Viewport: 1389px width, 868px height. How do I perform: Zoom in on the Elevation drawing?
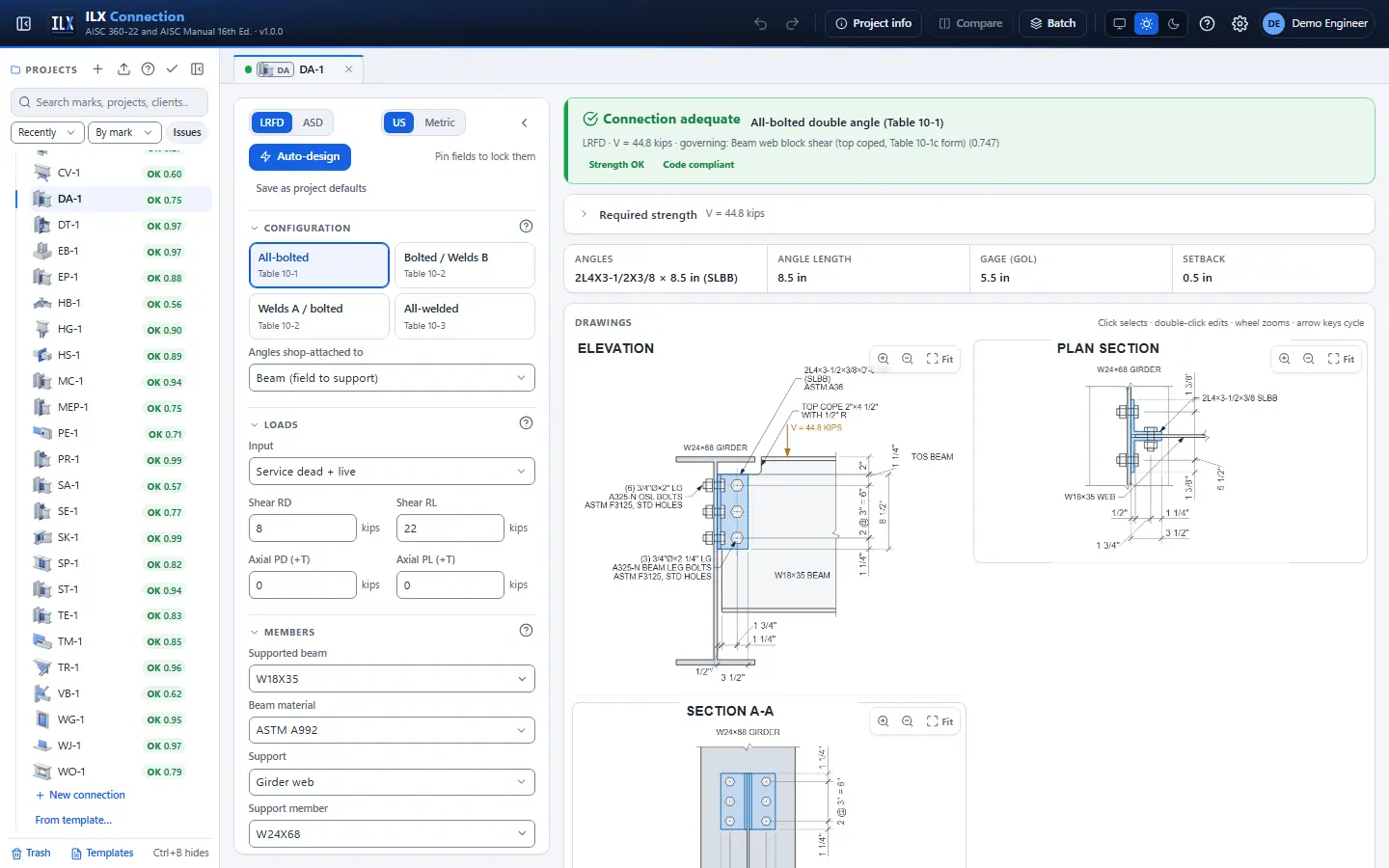(884, 359)
